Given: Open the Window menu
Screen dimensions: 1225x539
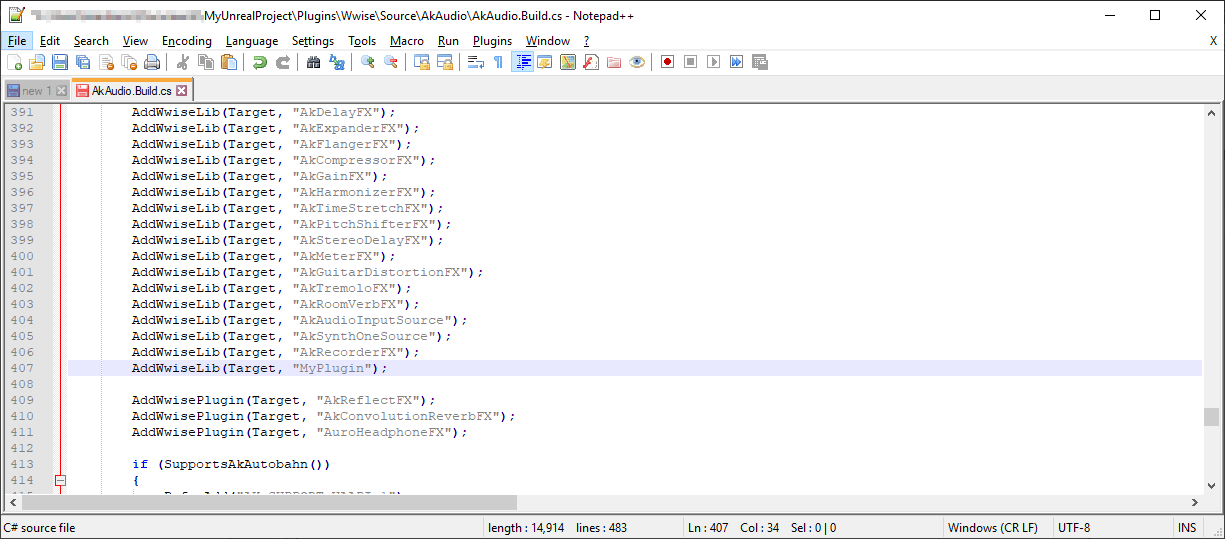Looking at the screenshot, I should [x=548, y=41].
